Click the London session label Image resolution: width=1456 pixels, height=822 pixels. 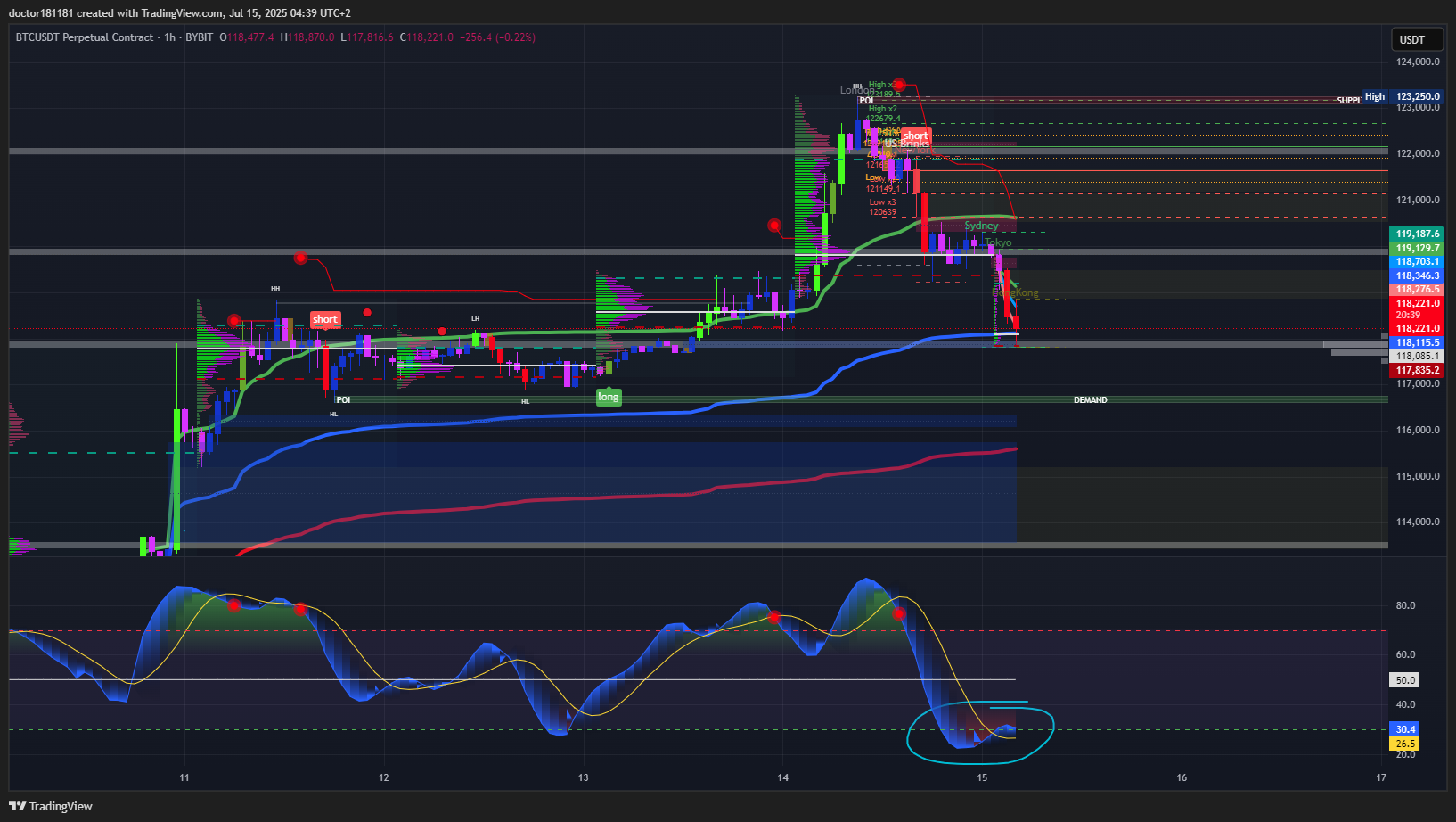(x=856, y=90)
